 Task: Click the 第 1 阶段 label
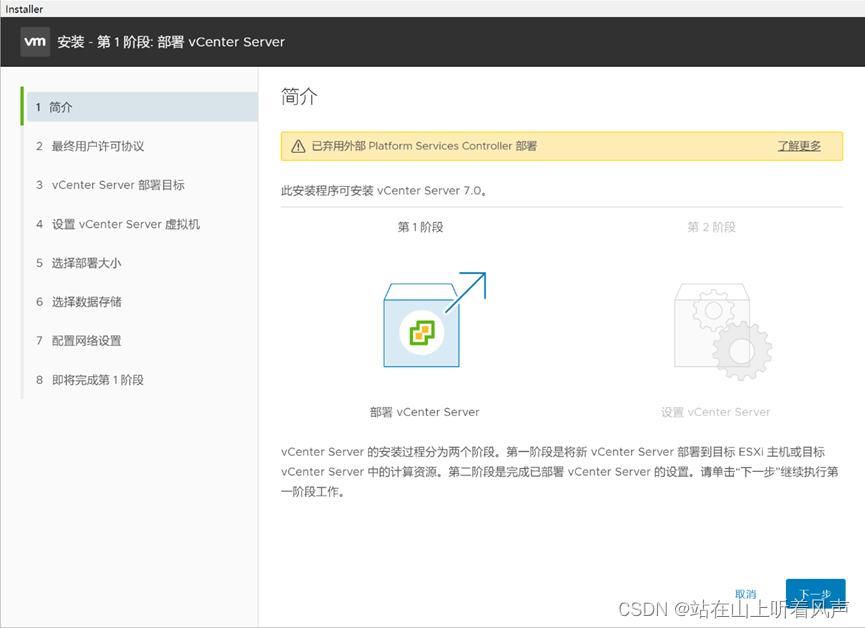point(420,227)
